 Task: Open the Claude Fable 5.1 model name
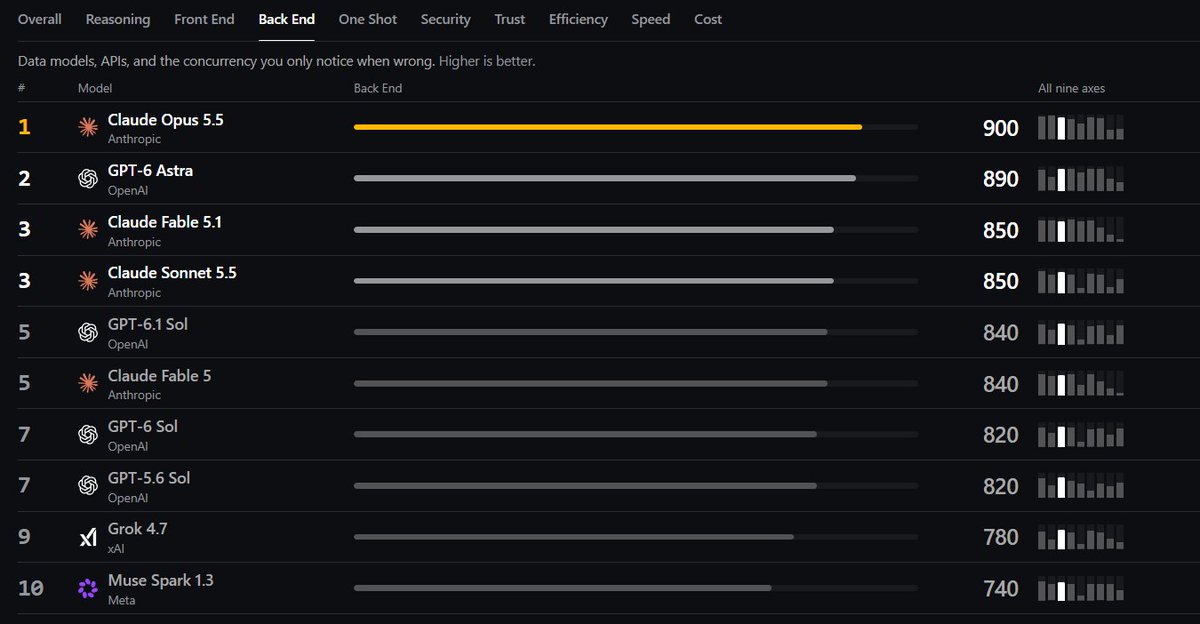[165, 222]
